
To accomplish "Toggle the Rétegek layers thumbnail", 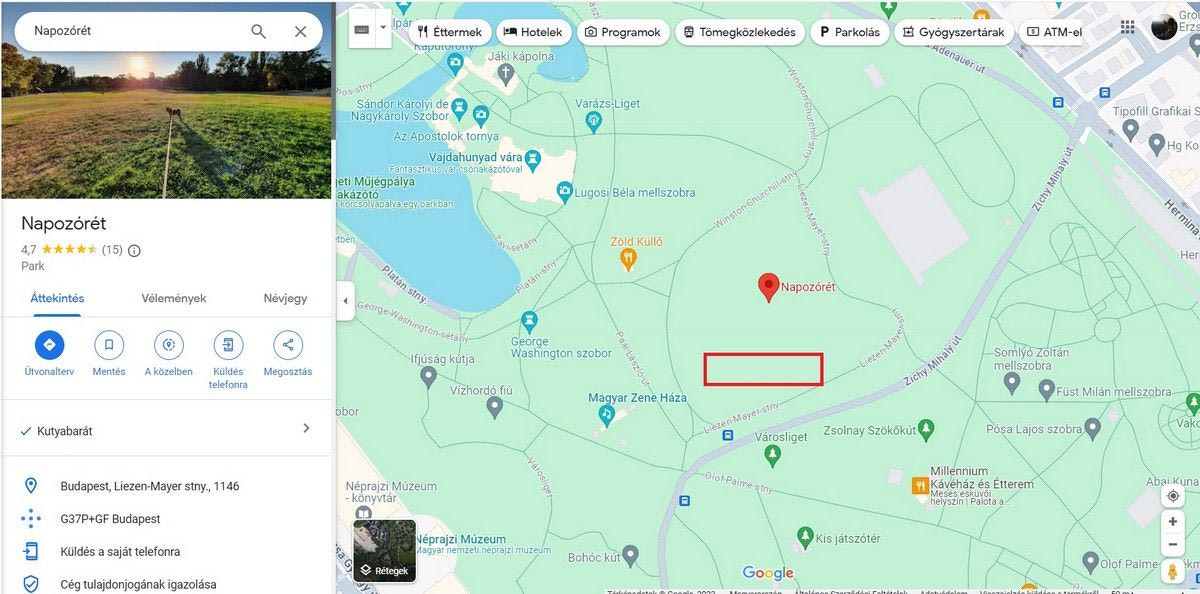I will tap(385, 551).
